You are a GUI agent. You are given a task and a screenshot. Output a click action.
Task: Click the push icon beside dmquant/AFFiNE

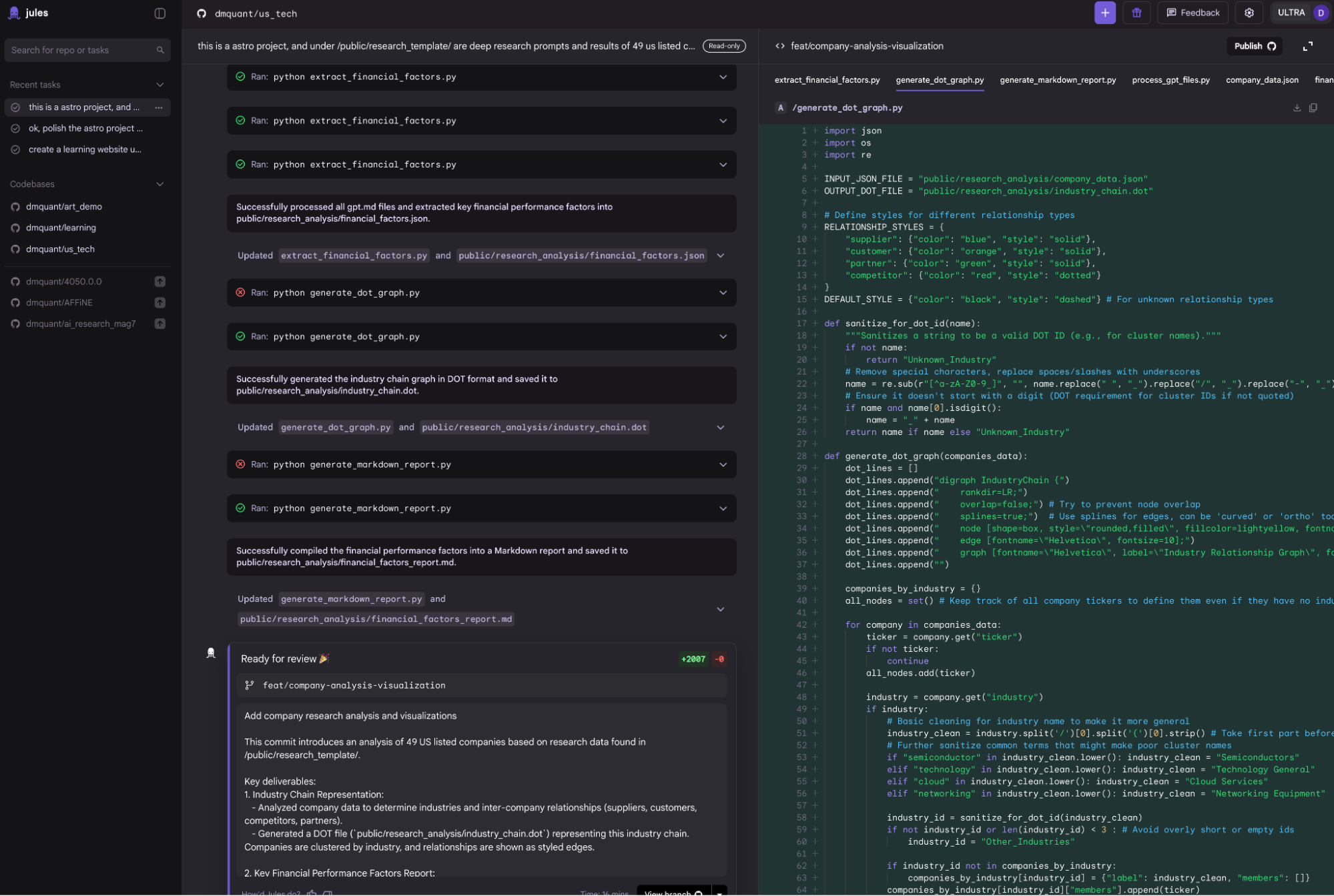coord(160,303)
